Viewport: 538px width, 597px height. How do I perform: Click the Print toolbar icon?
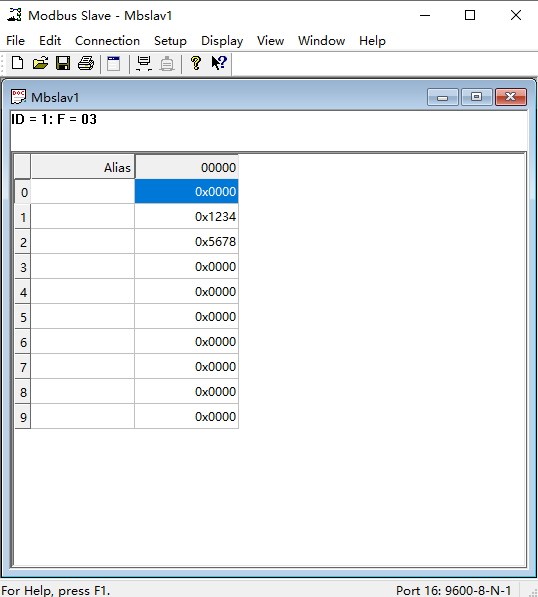(86, 63)
